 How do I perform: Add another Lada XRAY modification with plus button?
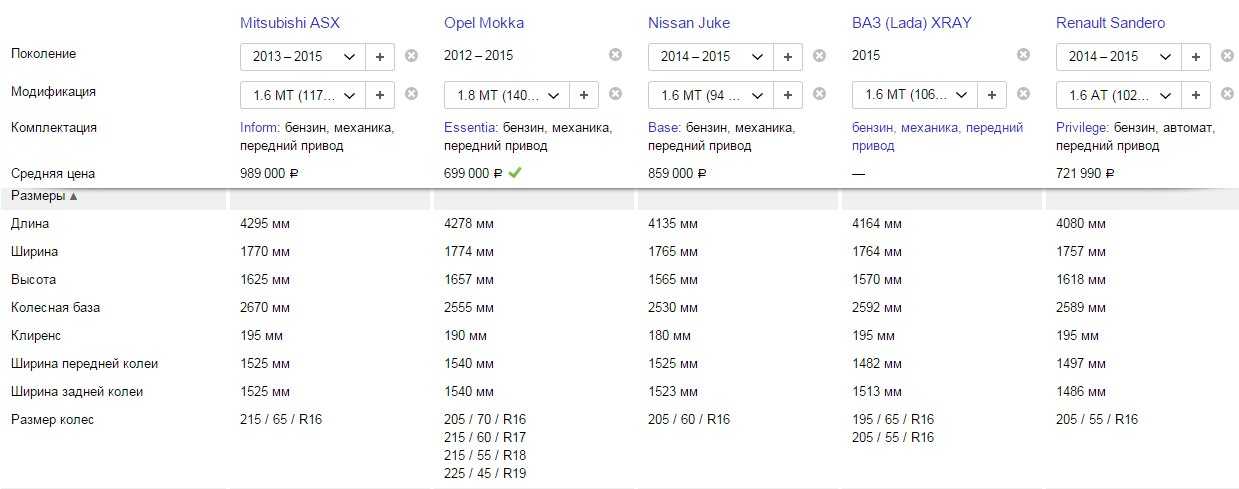pyautogui.click(x=991, y=95)
